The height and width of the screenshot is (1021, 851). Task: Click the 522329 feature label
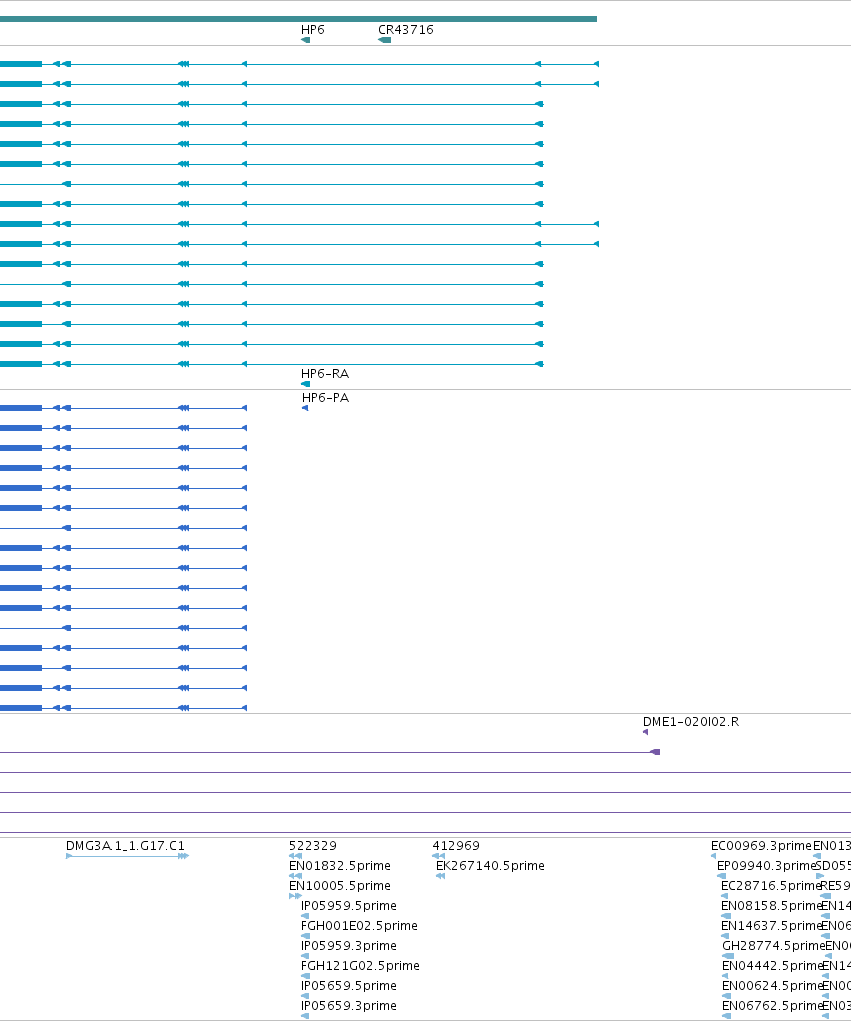(313, 845)
